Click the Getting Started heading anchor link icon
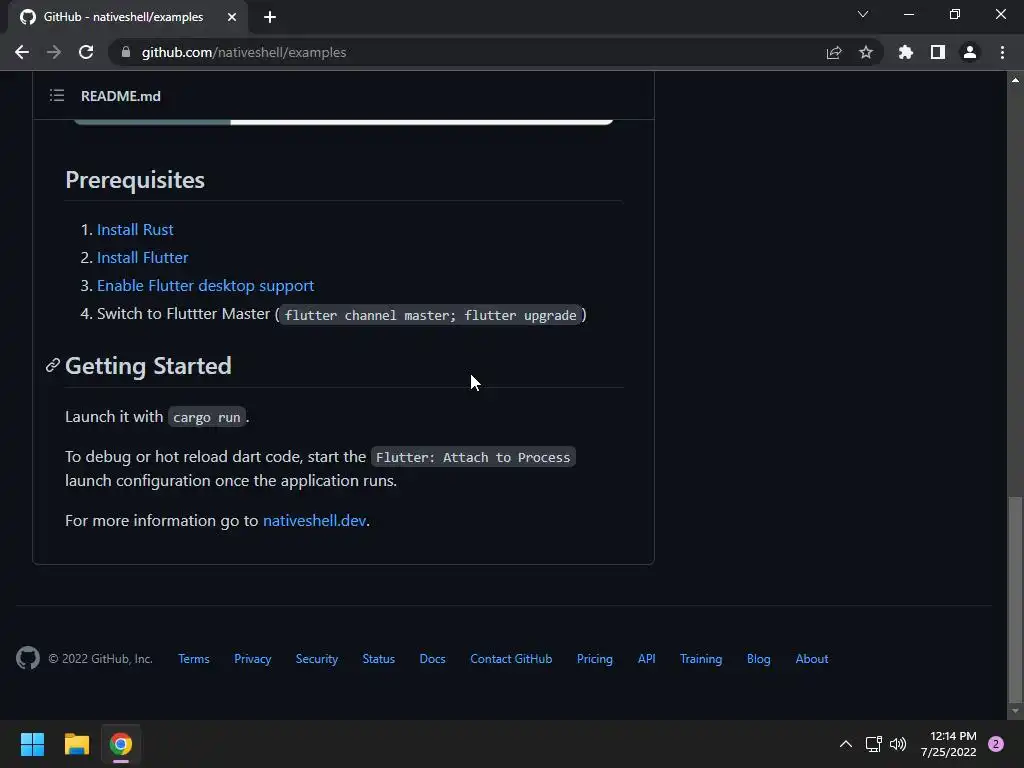Screen dimensions: 1024x768 52,366
